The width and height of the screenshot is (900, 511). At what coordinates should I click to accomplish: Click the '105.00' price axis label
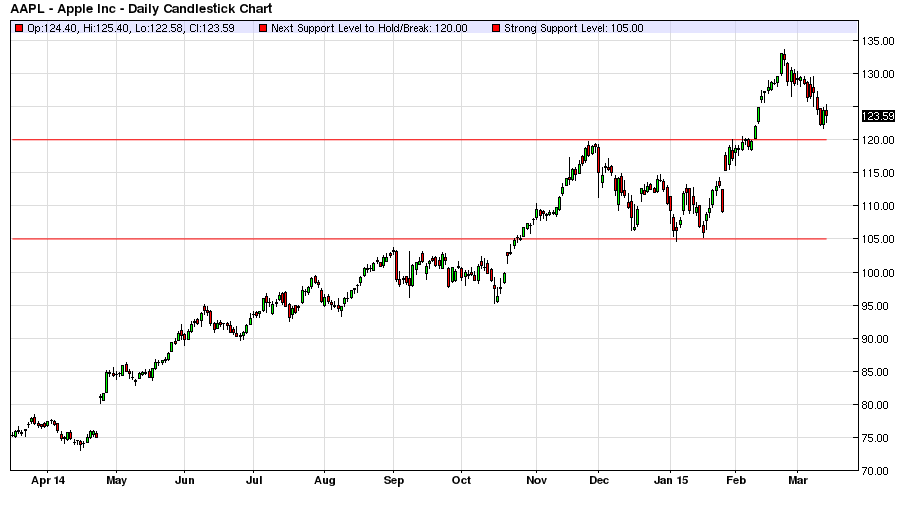pyautogui.click(x=878, y=239)
